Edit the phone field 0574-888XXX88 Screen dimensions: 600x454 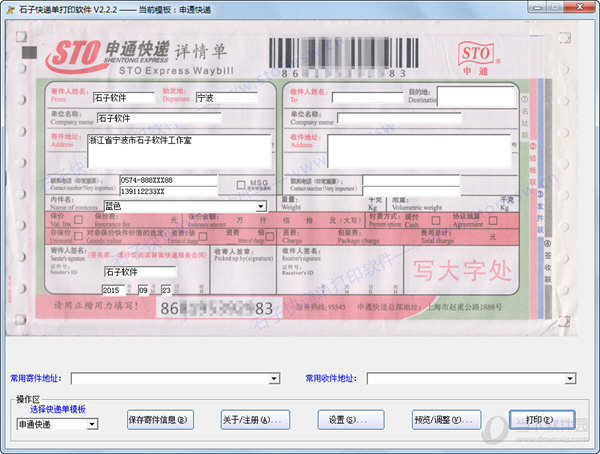[168, 180]
